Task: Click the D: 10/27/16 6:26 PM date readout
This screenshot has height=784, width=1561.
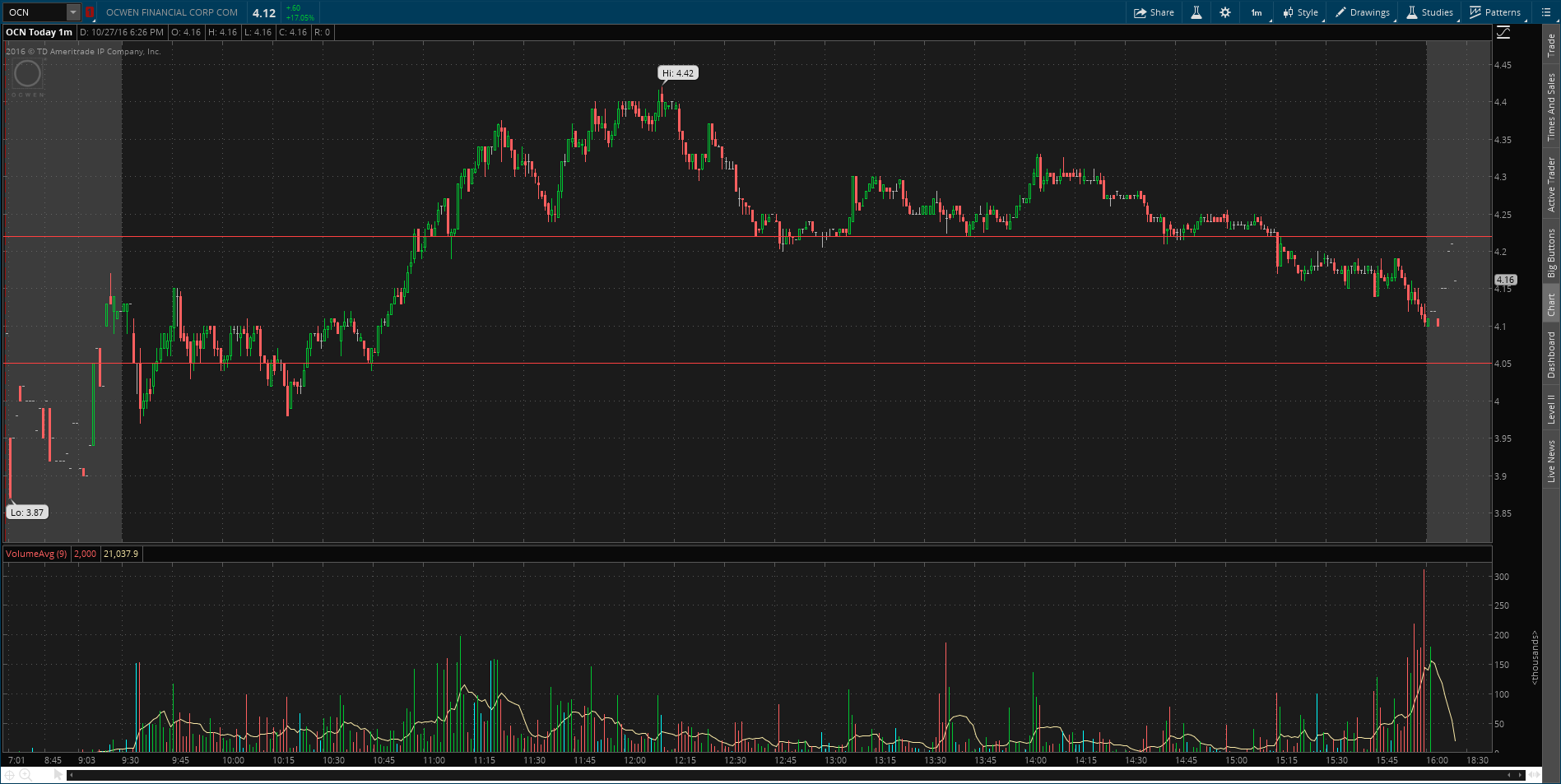Action: tap(122, 32)
